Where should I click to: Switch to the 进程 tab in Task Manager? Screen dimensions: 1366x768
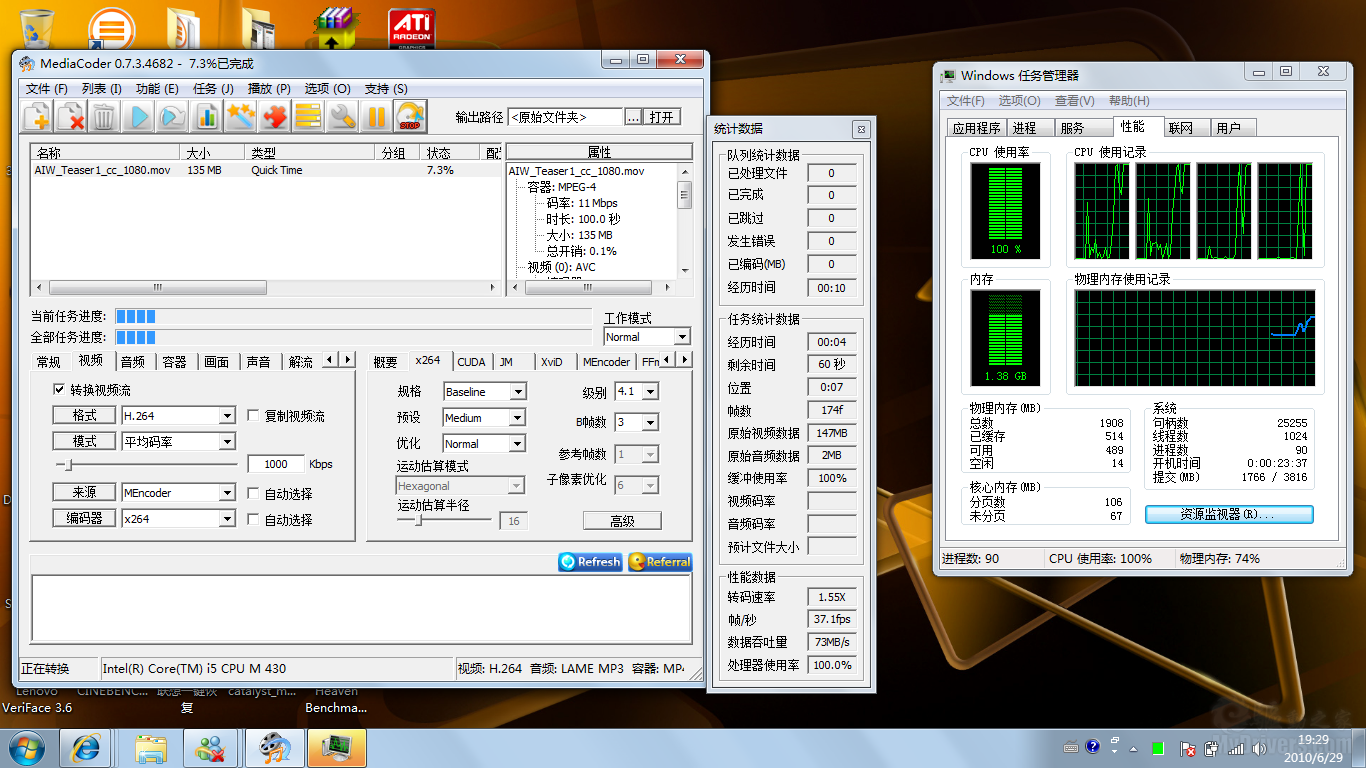click(1024, 128)
